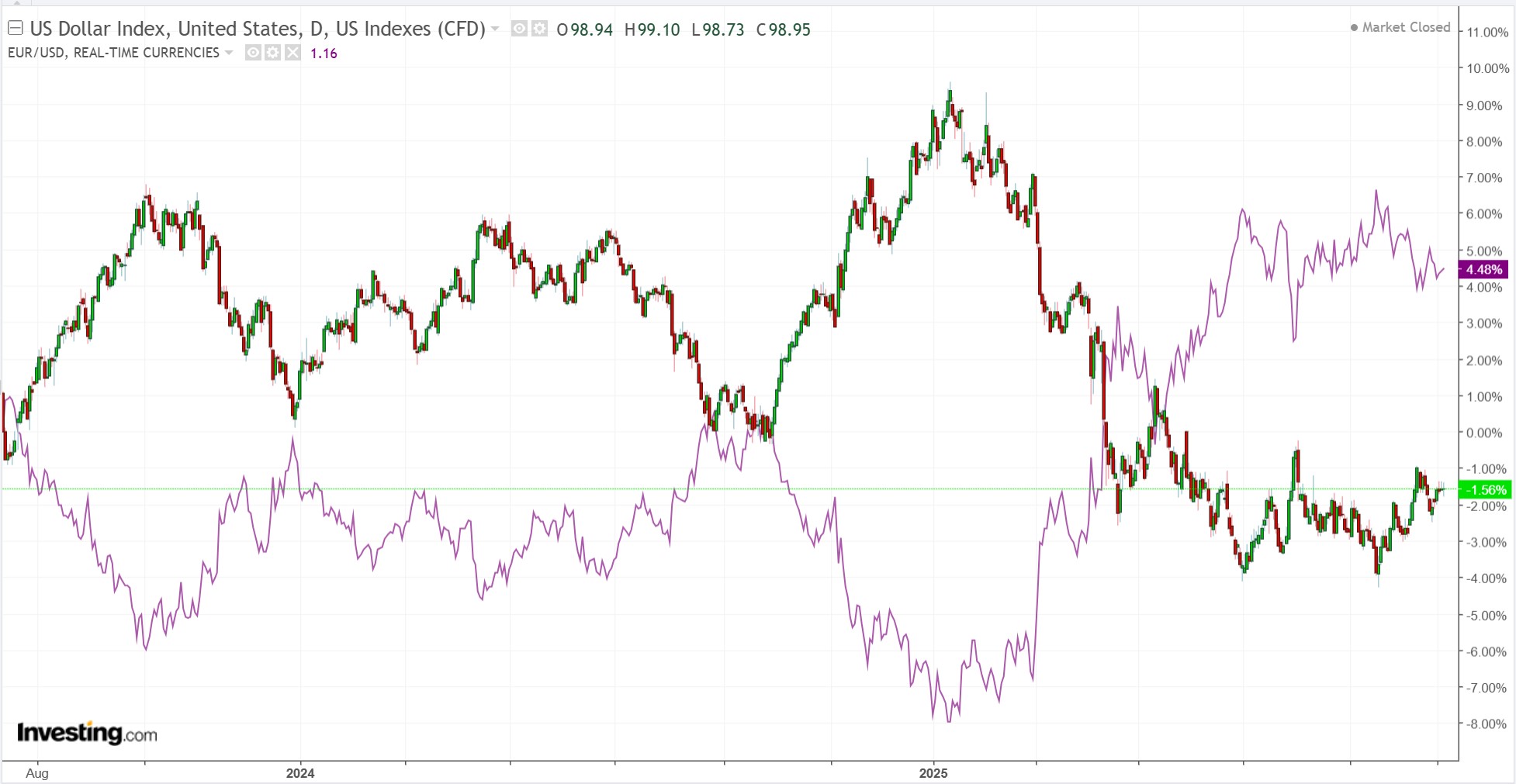Viewport: 1516px width, 784px height.
Task: Open the US Dollar Index symbol dropdown arrow
Action: 495,29
